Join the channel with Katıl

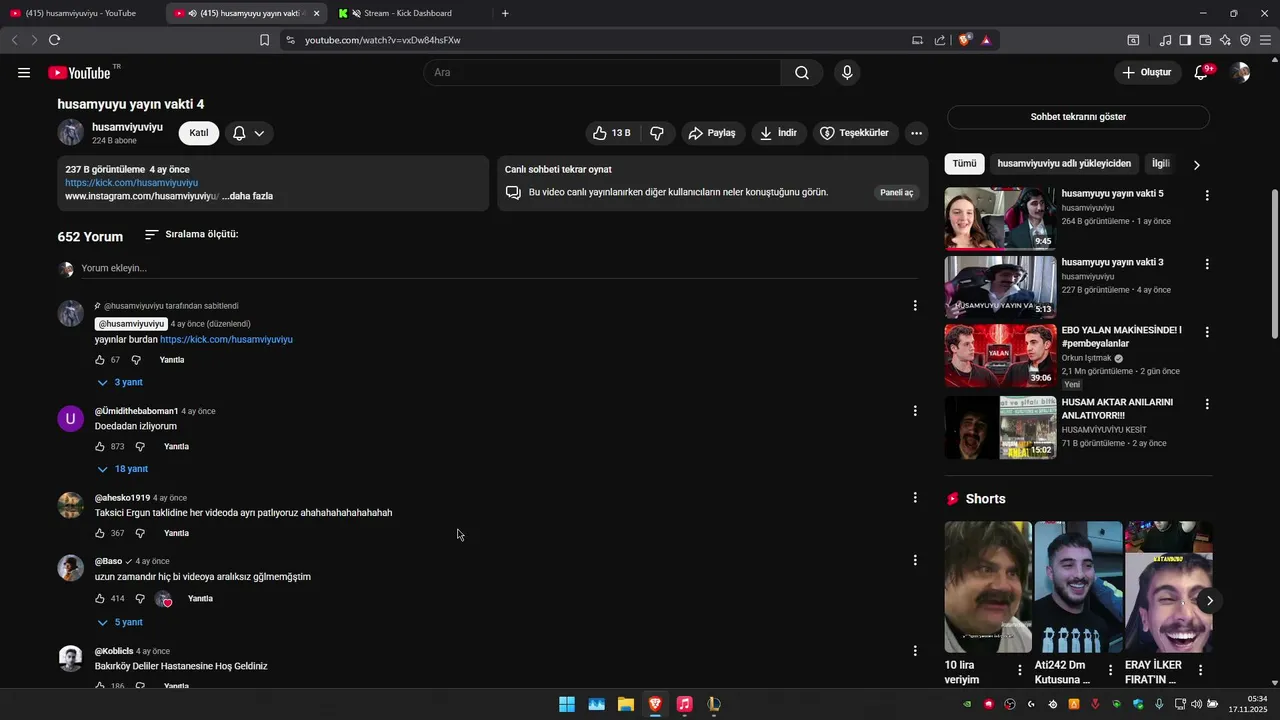click(x=199, y=133)
